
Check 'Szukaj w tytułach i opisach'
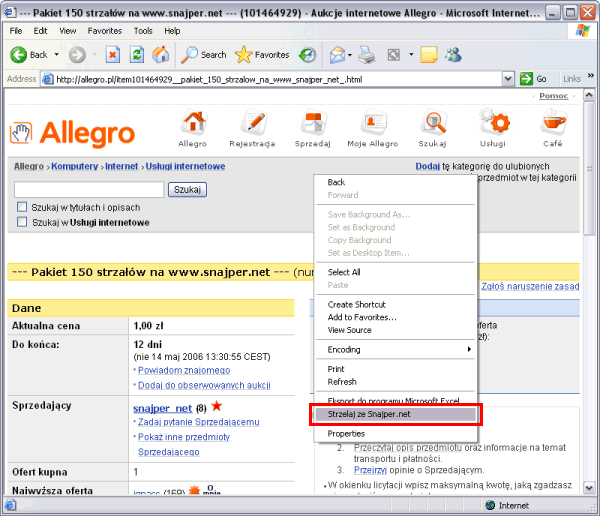(x=22, y=207)
